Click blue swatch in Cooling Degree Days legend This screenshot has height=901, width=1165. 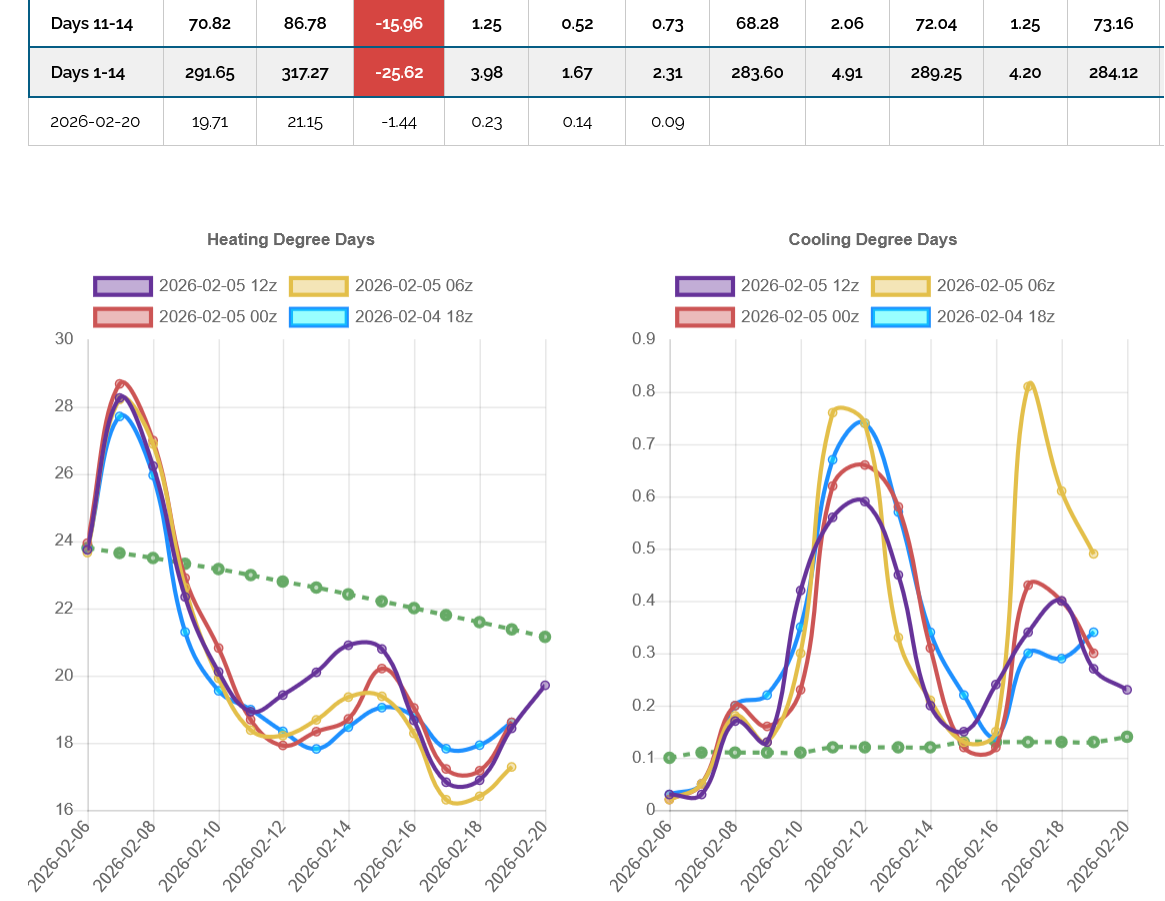[901, 317]
